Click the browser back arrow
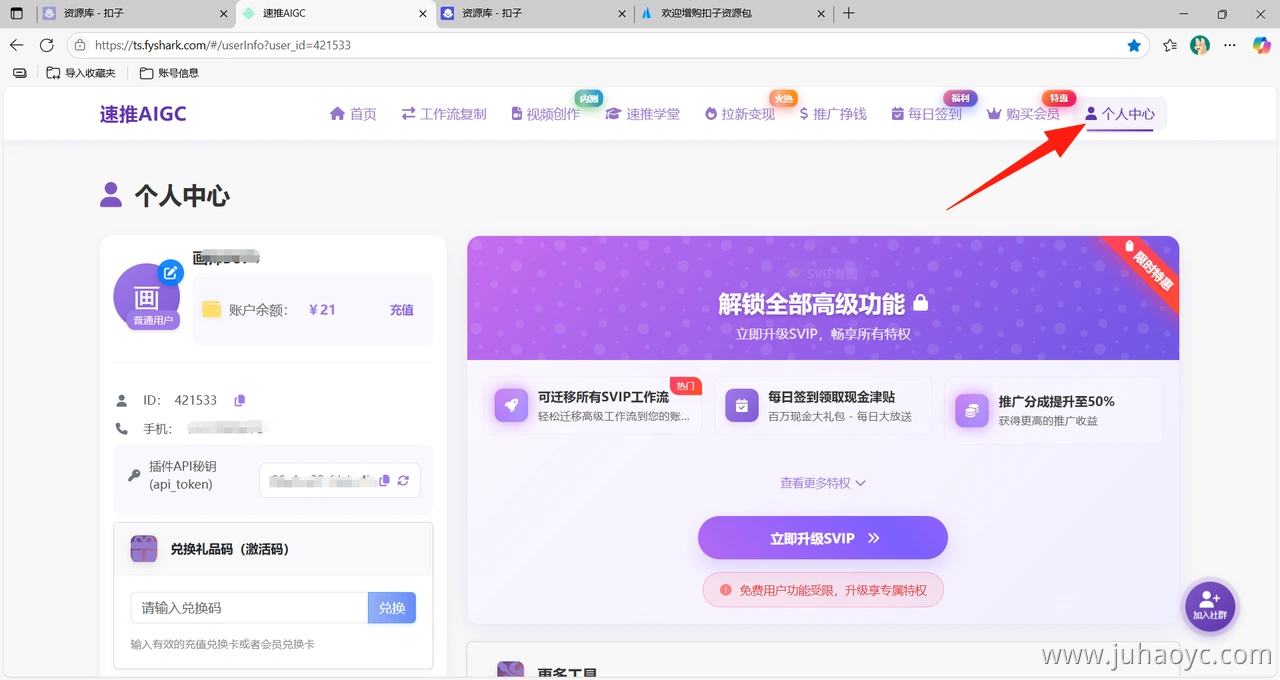This screenshot has height=680, width=1280. [x=16, y=45]
